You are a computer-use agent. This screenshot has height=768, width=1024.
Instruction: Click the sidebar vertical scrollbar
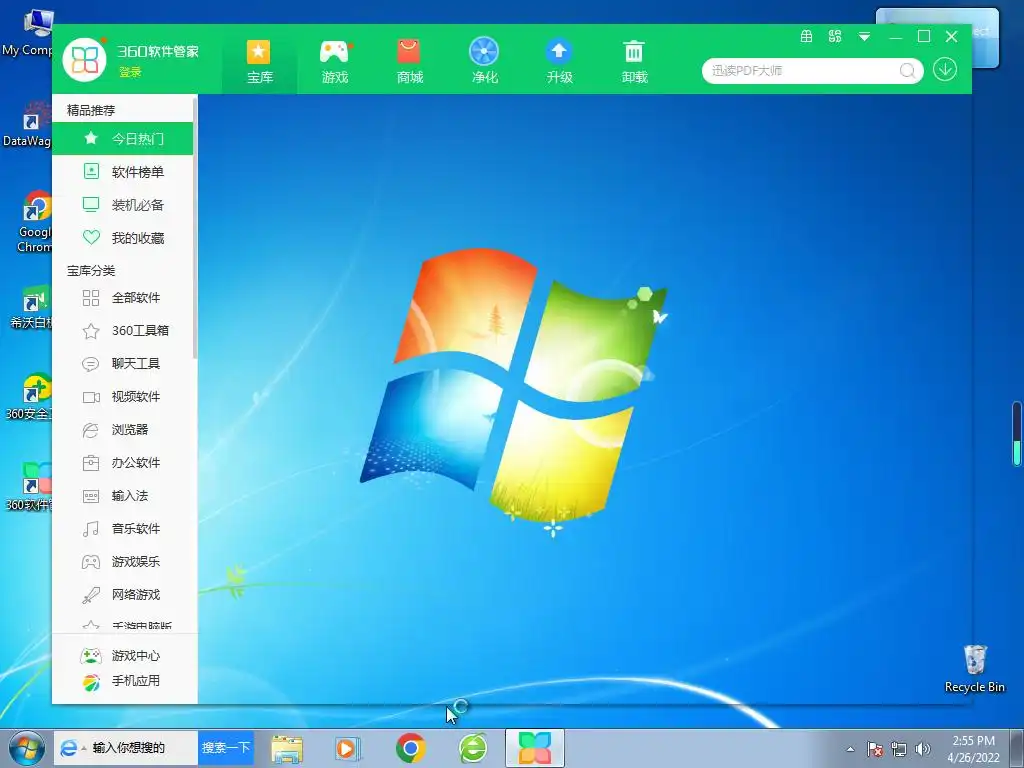pyautogui.click(x=195, y=227)
